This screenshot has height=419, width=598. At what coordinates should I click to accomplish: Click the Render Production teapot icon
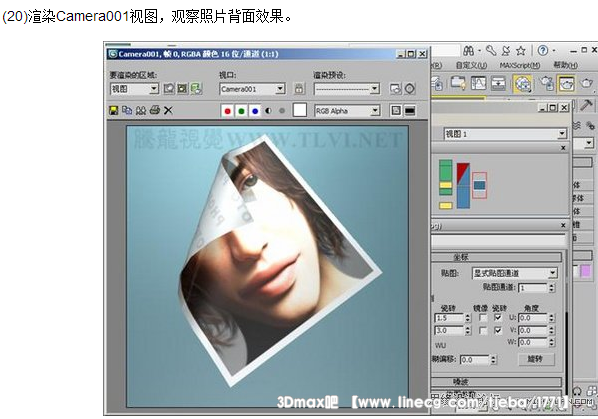(x=587, y=83)
